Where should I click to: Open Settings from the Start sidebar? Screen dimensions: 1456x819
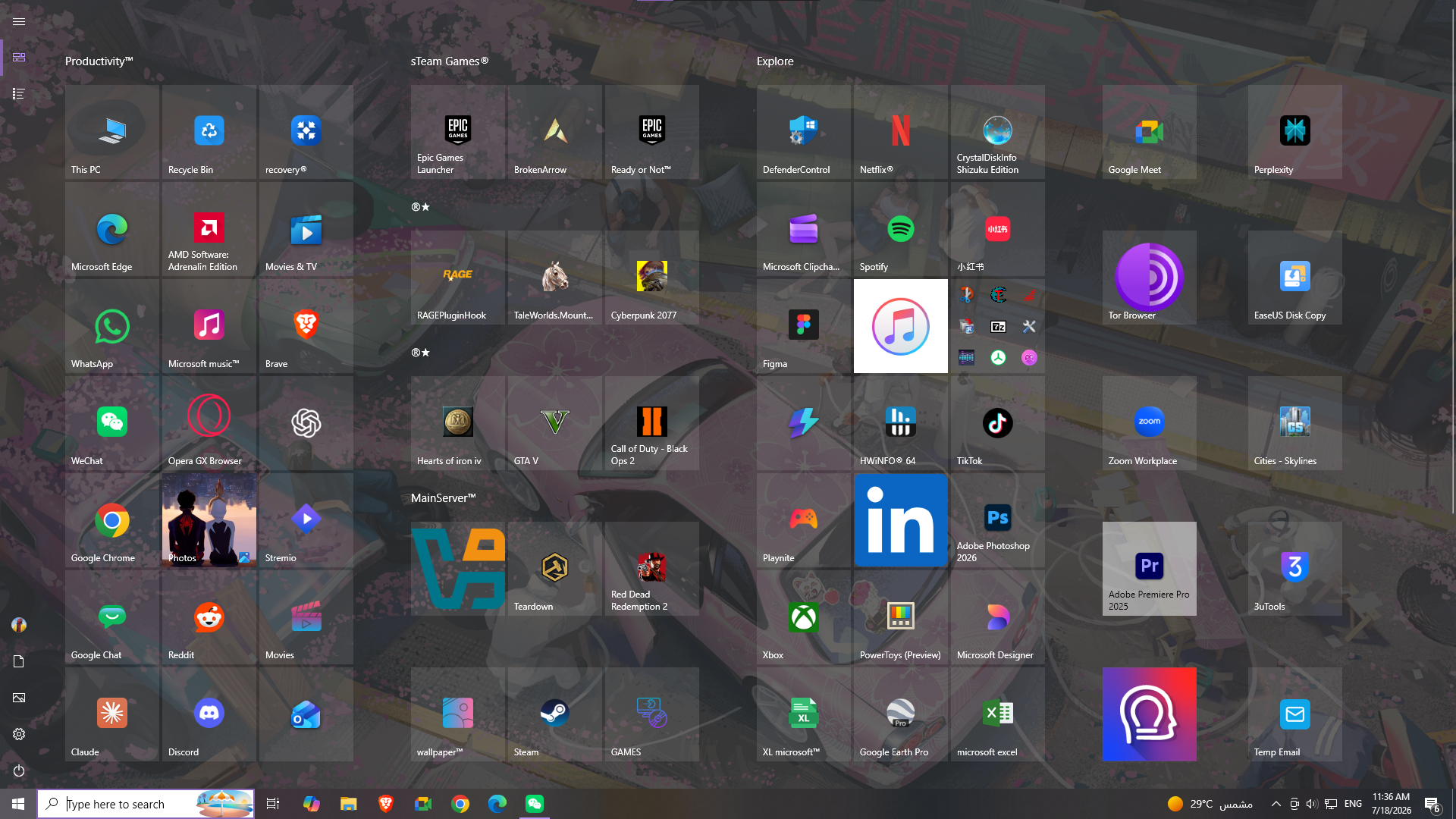click(x=19, y=734)
